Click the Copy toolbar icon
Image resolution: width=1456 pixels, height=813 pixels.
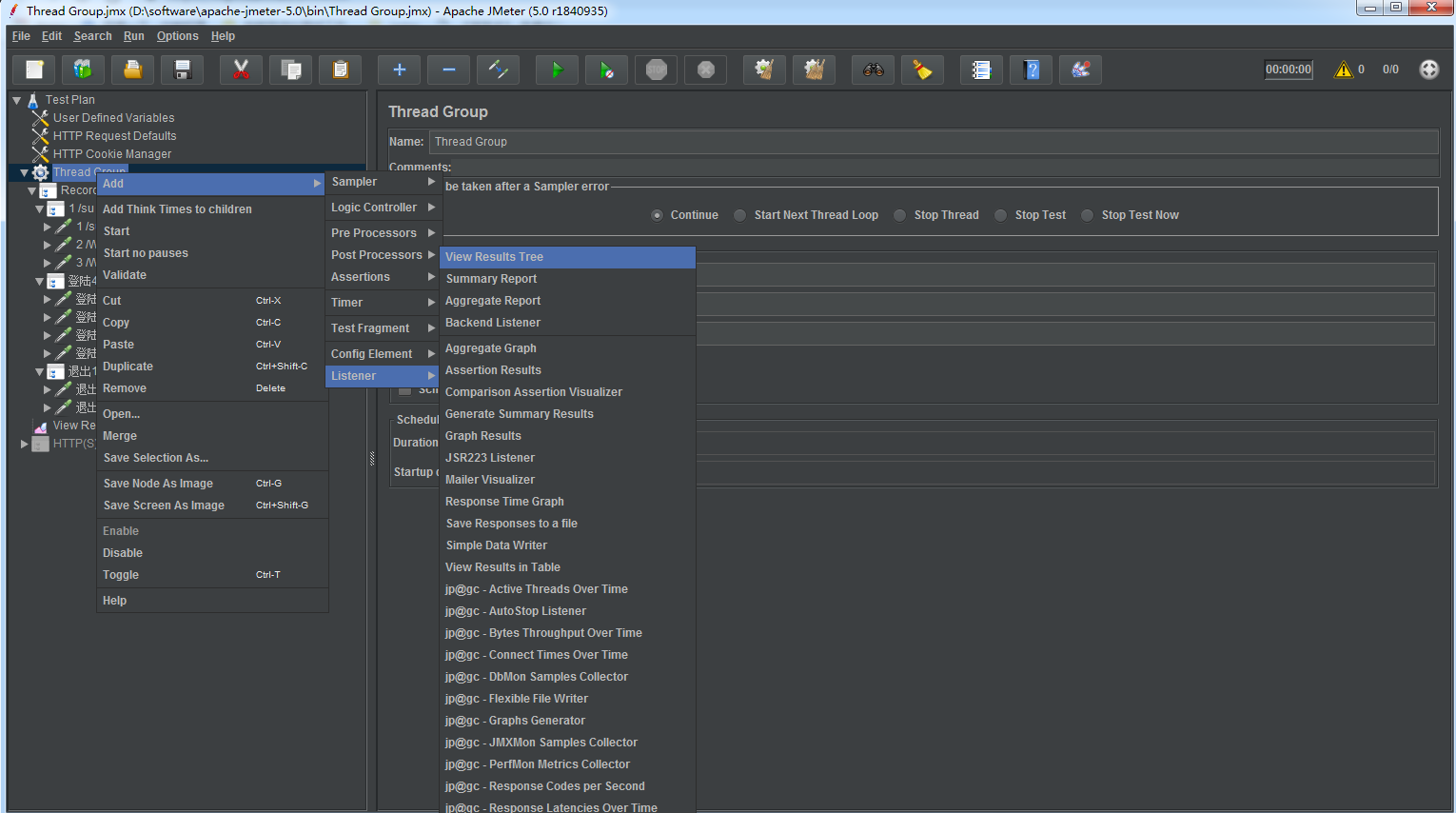tap(290, 69)
